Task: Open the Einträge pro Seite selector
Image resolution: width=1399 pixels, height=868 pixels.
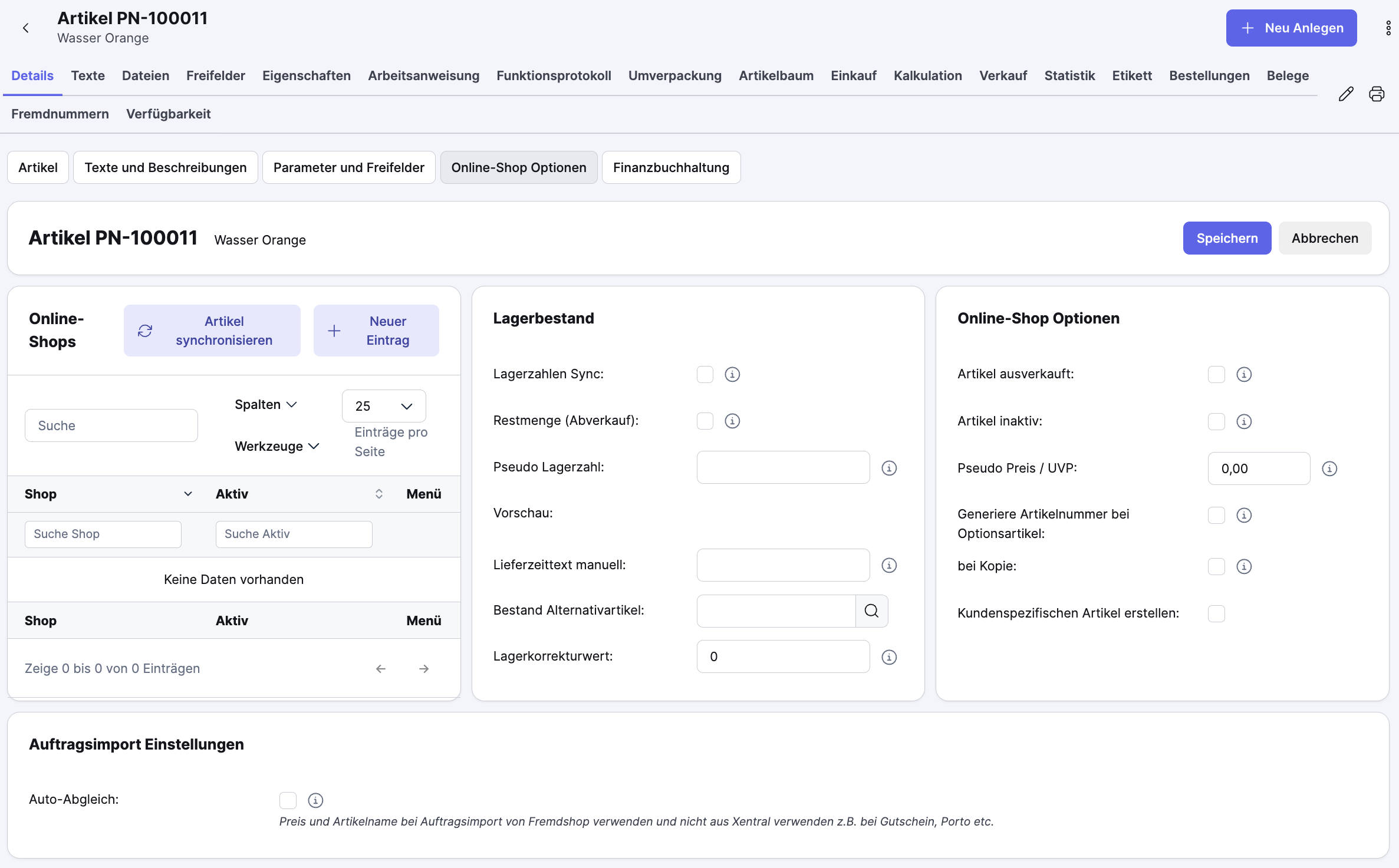Action: point(383,406)
